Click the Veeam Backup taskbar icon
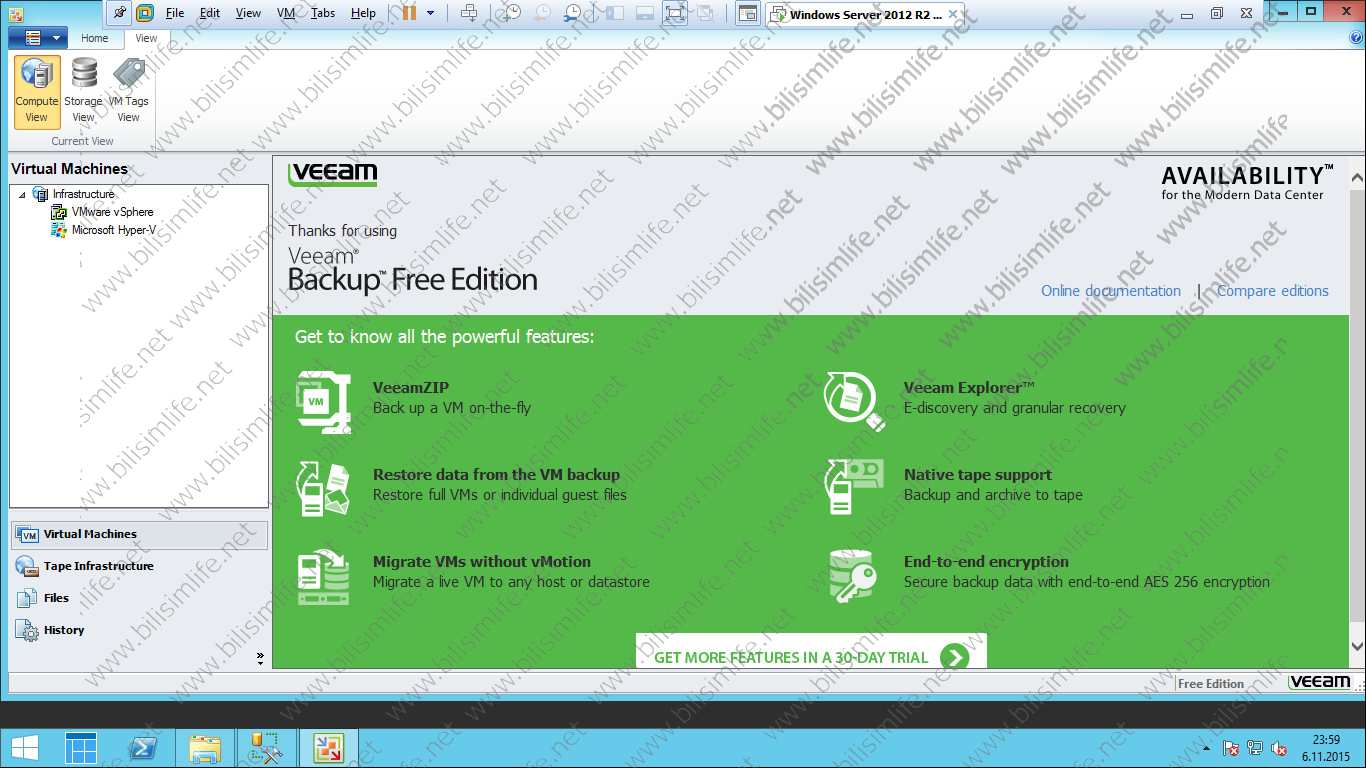Image resolution: width=1366 pixels, height=768 pixels. [x=328, y=748]
